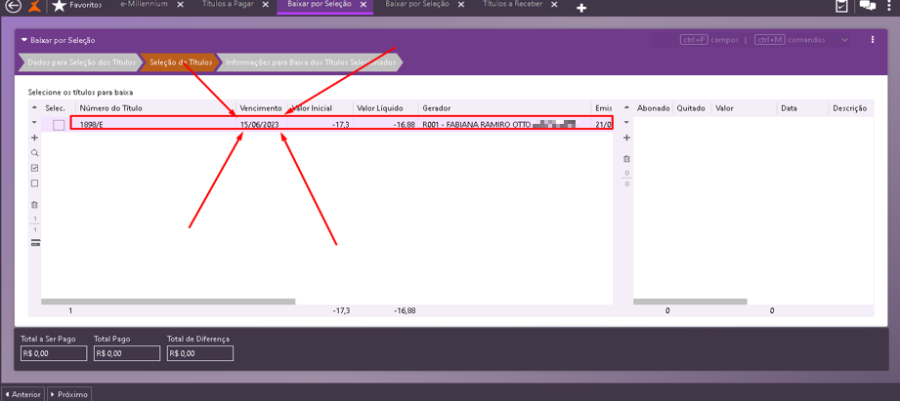Image resolution: width=900 pixels, height=402 pixels.
Task: Click the ctrl+P campos shortcut
Action: point(709,40)
